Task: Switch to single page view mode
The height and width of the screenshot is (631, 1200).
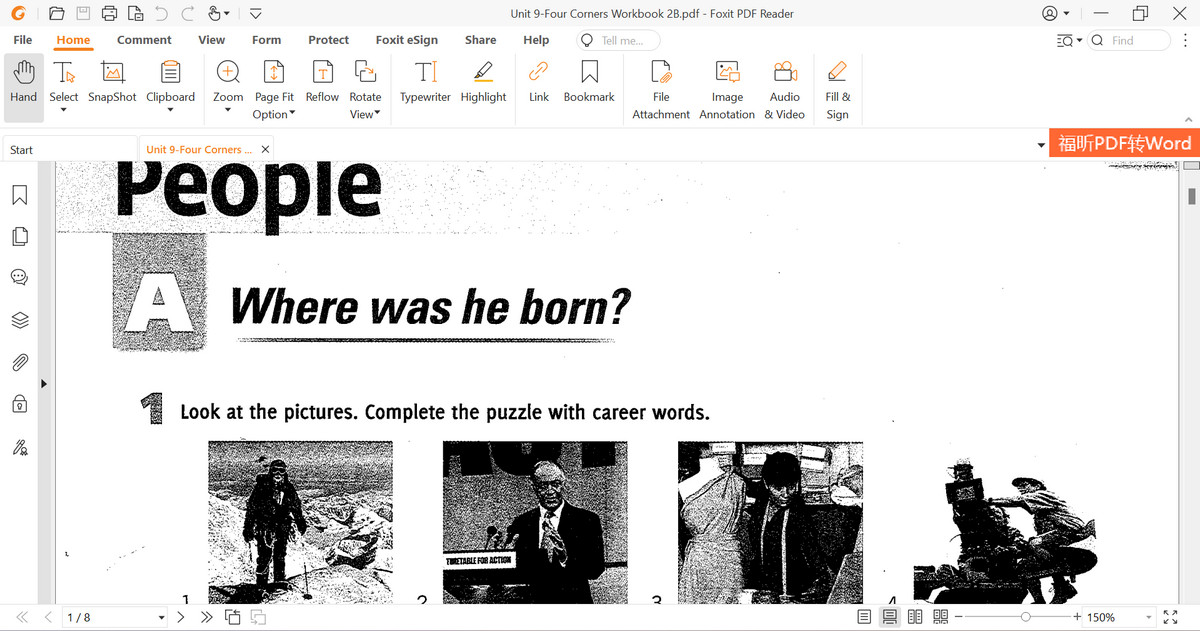Action: coord(864,617)
